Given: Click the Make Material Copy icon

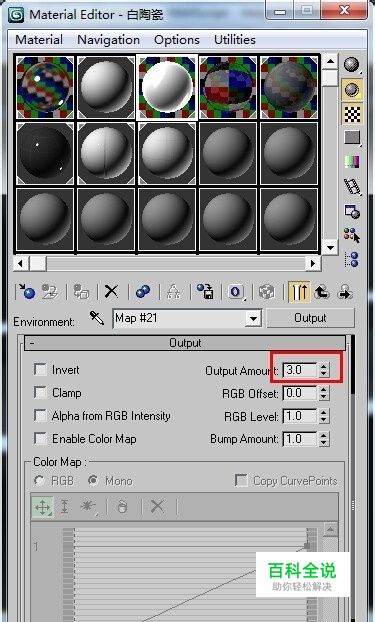Looking at the screenshot, I should tap(142, 292).
